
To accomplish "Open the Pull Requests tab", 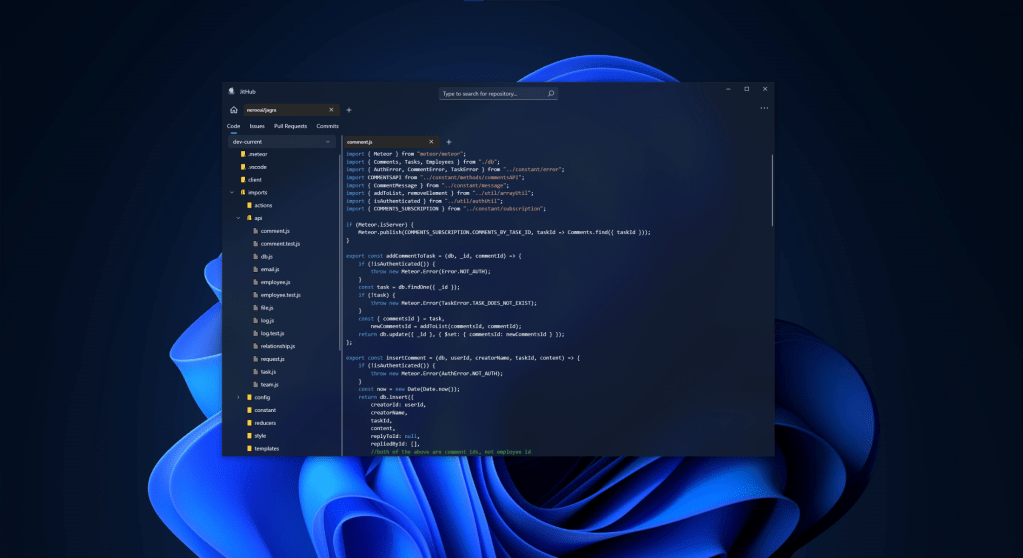I will pyautogui.click(x=290, y=126).
